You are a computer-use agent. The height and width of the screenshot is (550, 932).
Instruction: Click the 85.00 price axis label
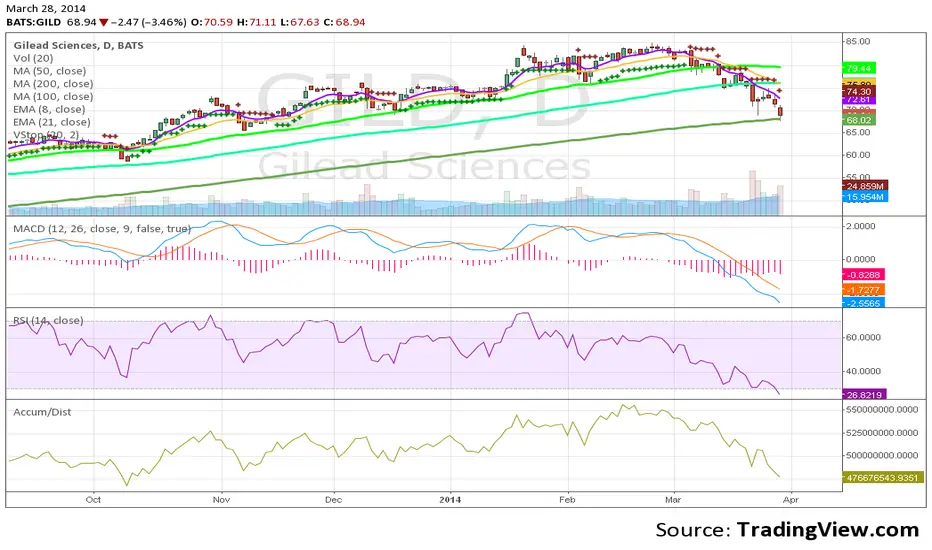click(858, 41)
